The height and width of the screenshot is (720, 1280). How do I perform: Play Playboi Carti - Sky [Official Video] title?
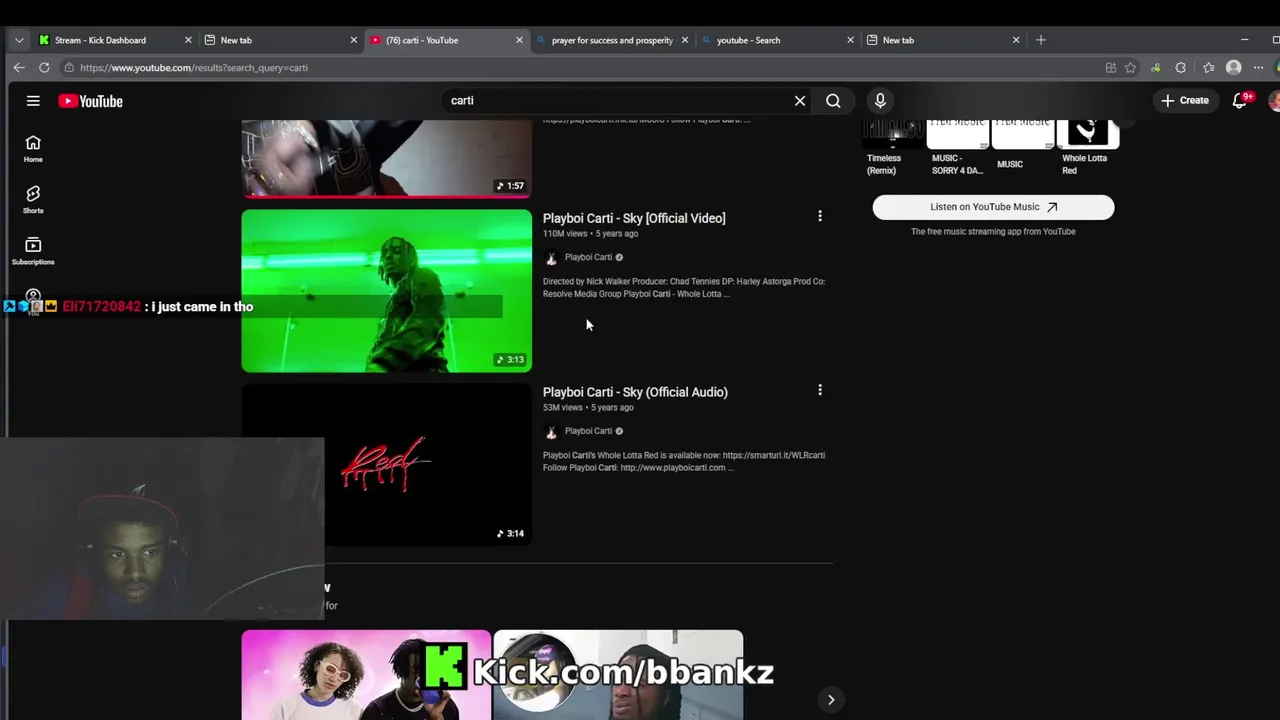[634, 218]
